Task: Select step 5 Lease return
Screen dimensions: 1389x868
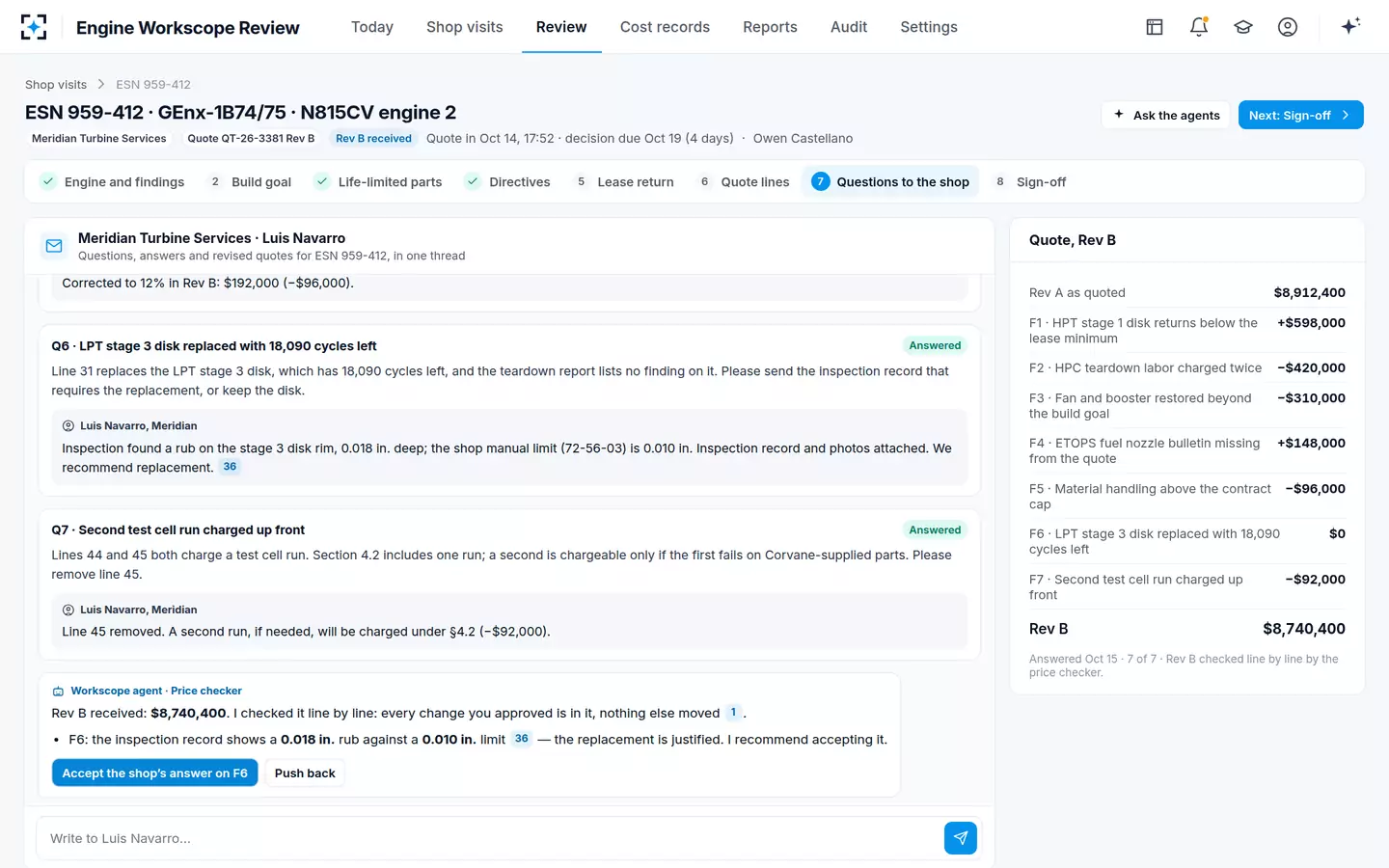Action: point(624,181)
